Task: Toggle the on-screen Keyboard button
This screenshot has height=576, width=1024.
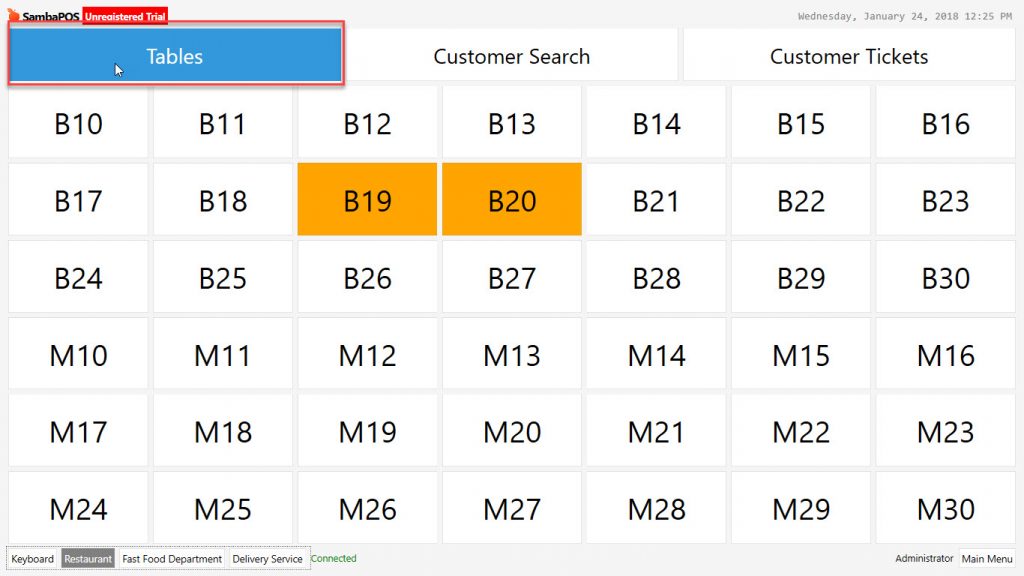Action: pos(33,558)
